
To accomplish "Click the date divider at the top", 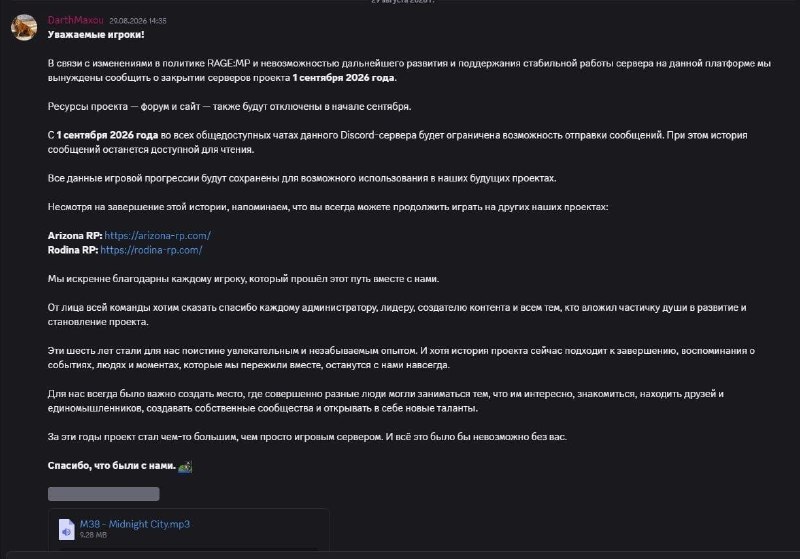I will (403, 2).
